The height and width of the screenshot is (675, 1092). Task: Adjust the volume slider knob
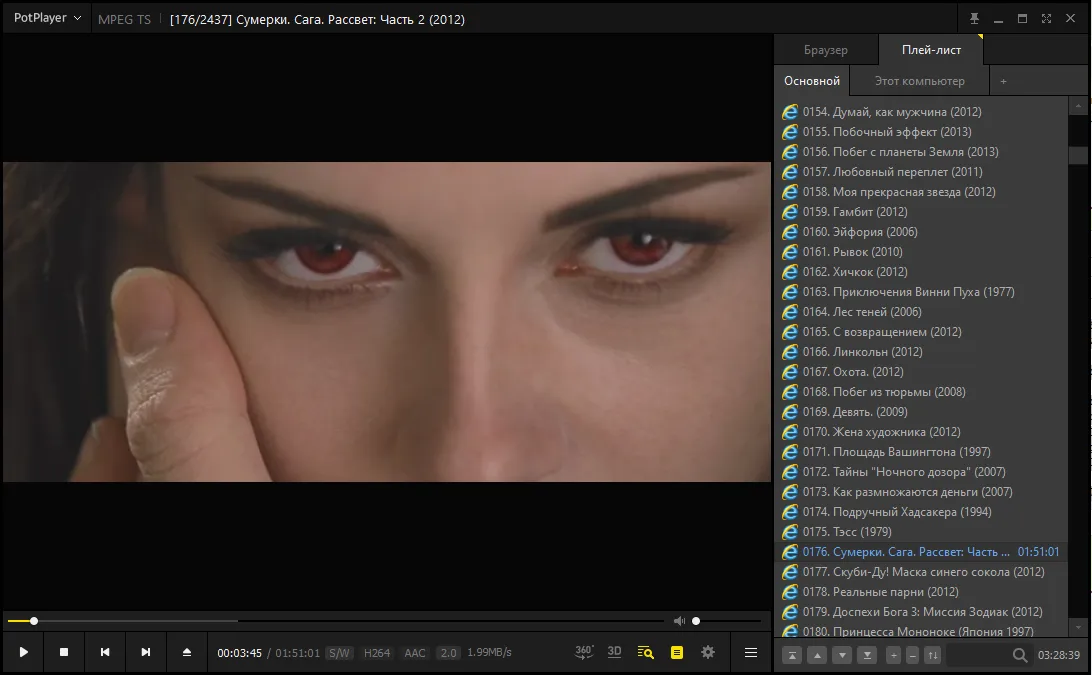(x=696, y=621)
